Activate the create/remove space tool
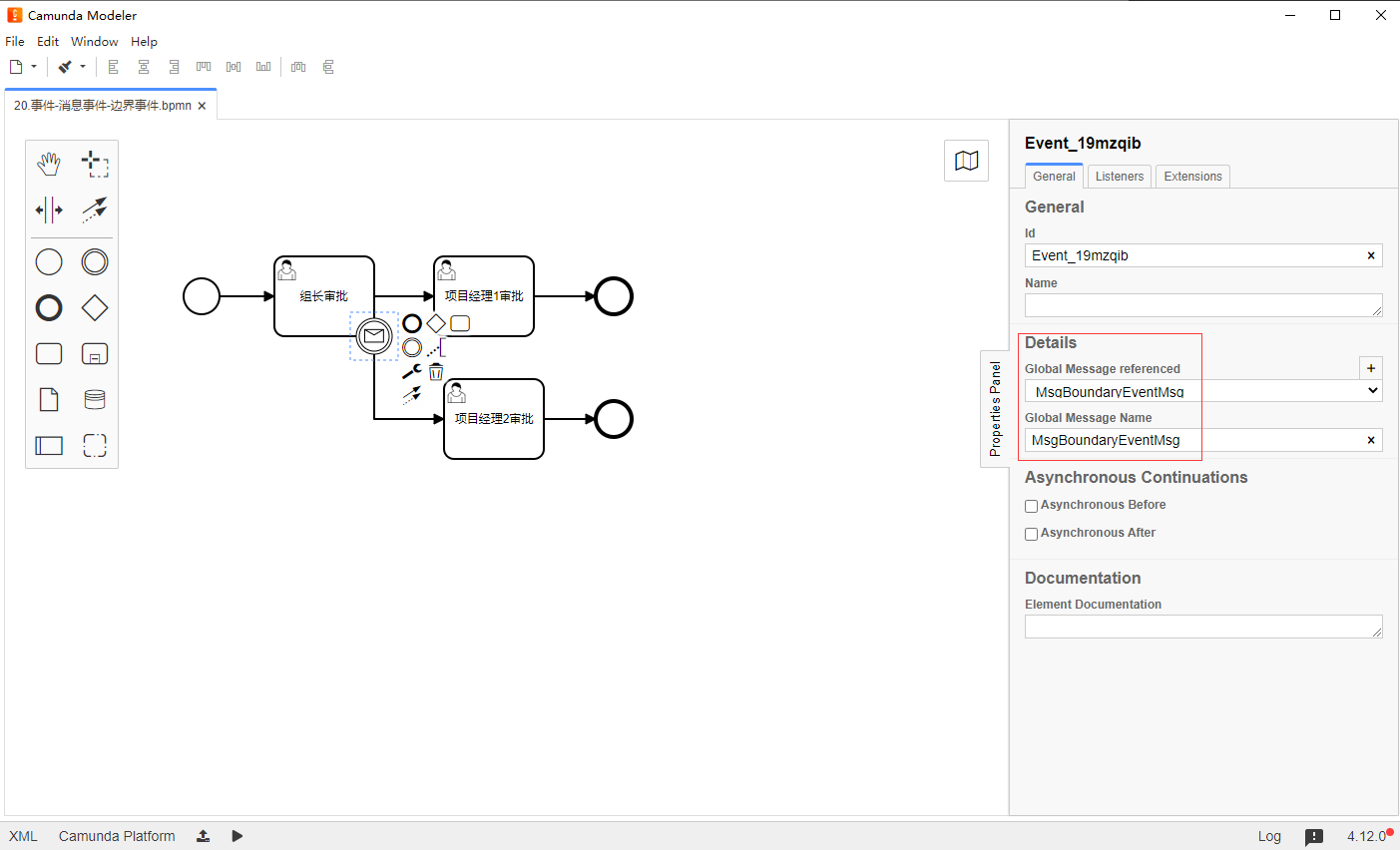 pos(49,210)
